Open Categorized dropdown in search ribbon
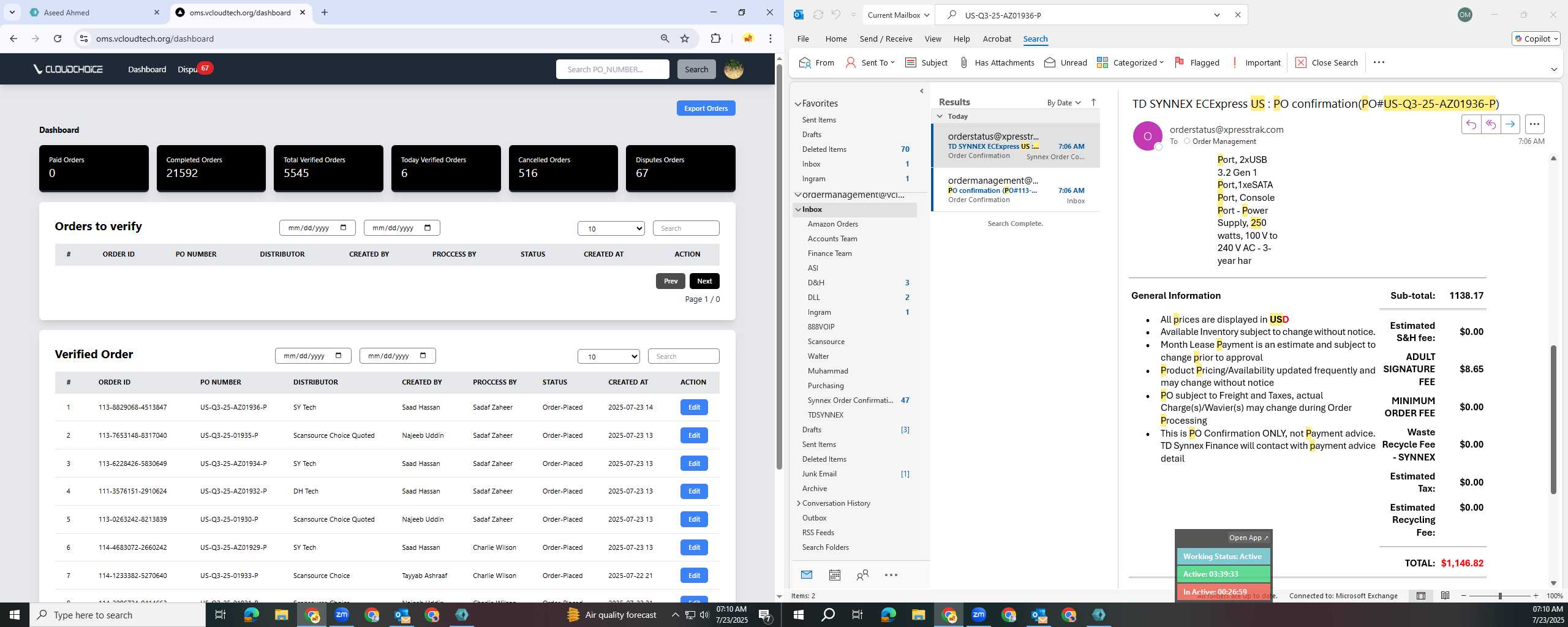 point(1130,62)
